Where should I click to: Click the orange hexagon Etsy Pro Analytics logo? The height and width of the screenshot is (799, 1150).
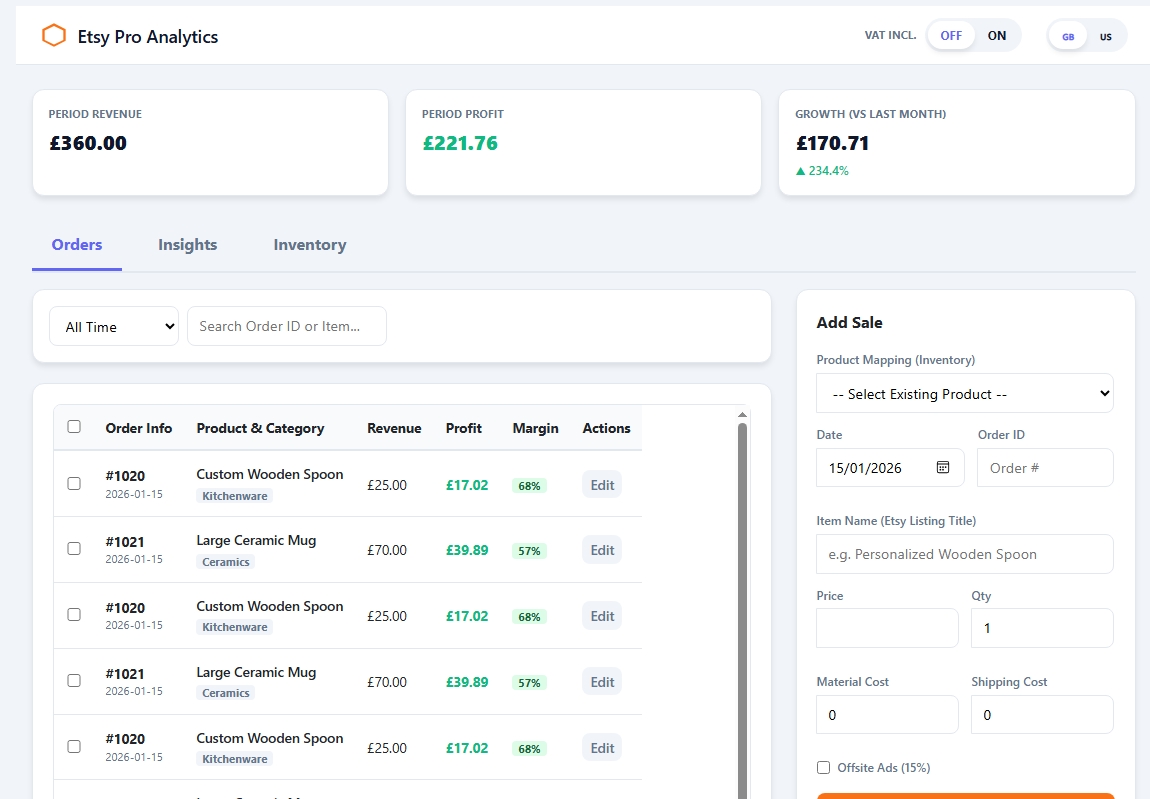54,35
